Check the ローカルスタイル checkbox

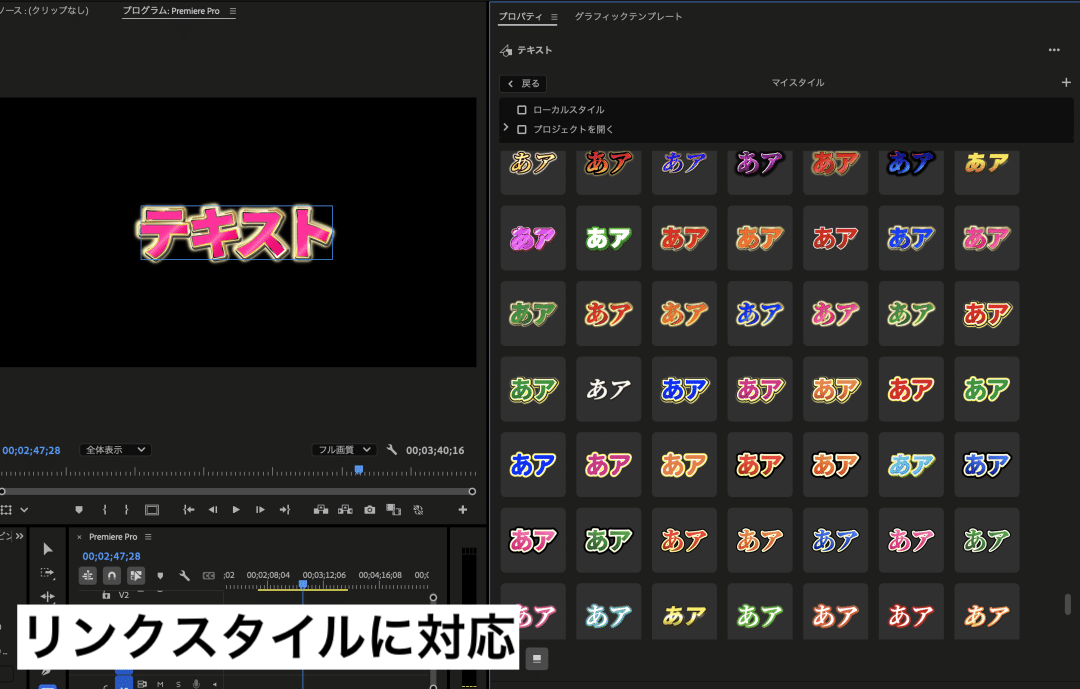pyautogui.click(x=522, y=109)
